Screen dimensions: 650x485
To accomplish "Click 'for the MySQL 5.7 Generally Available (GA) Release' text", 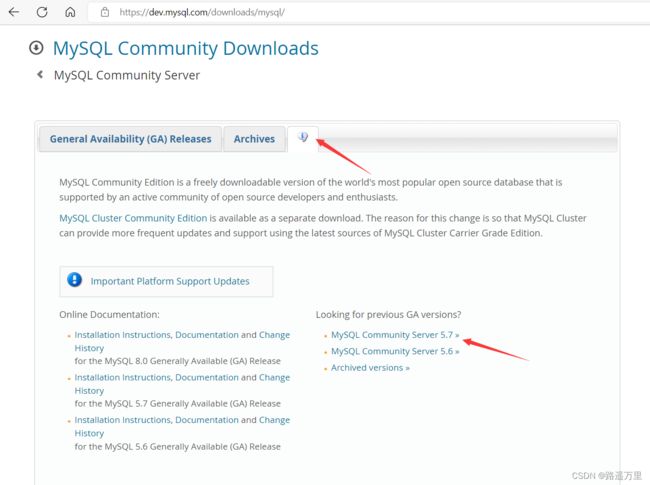I will pos(177,403).
